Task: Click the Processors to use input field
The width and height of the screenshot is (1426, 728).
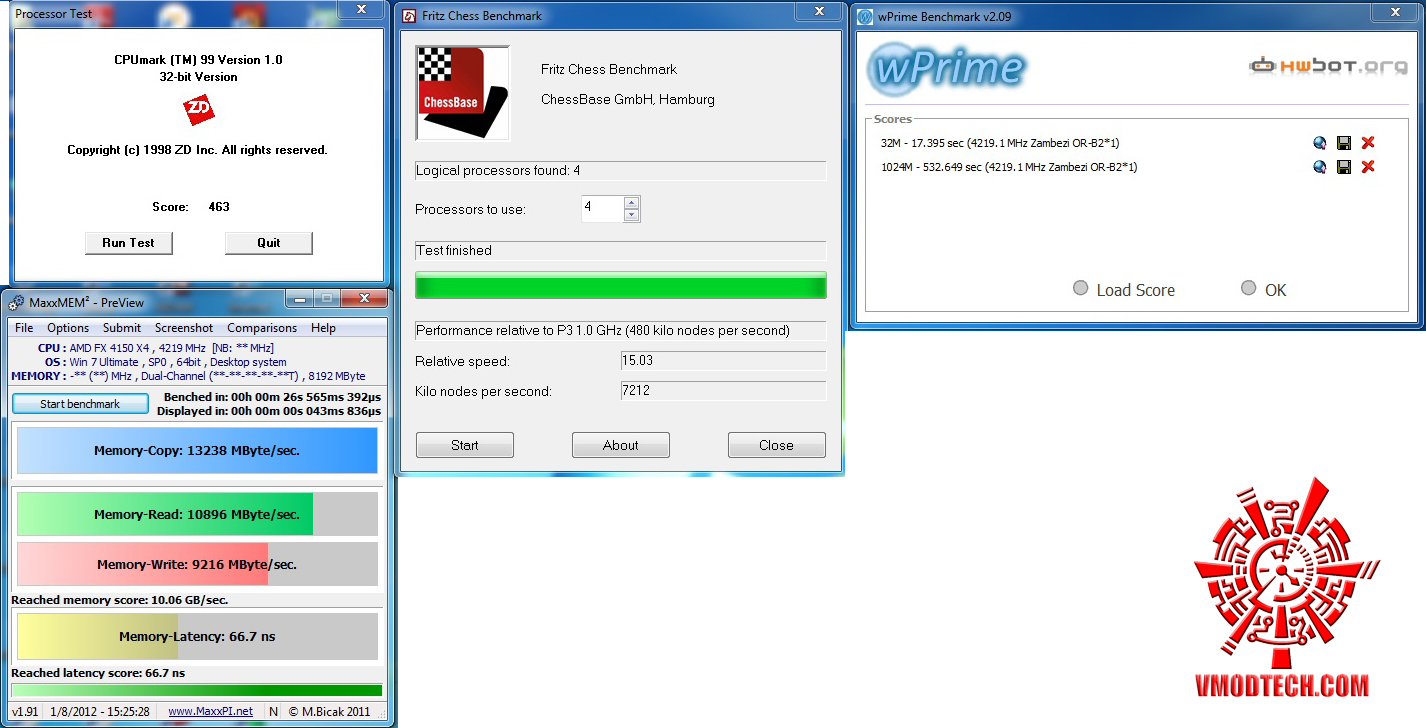Action: (603, 209)
